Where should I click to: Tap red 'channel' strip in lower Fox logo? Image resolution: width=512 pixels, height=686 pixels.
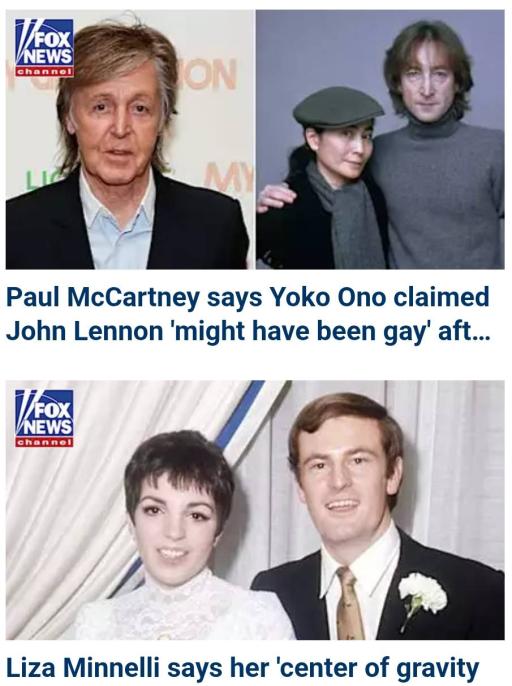pyautogui.click(x=44, y=442)
